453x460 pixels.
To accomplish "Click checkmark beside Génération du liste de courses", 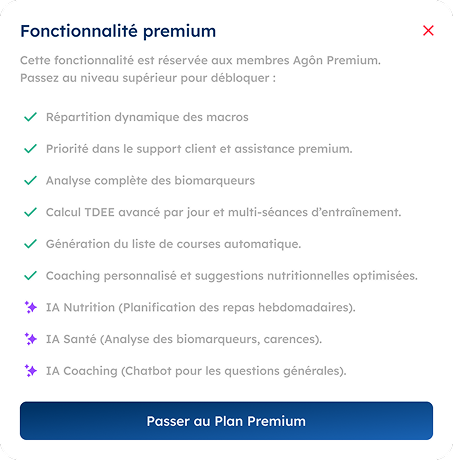I will coord(30,244).
